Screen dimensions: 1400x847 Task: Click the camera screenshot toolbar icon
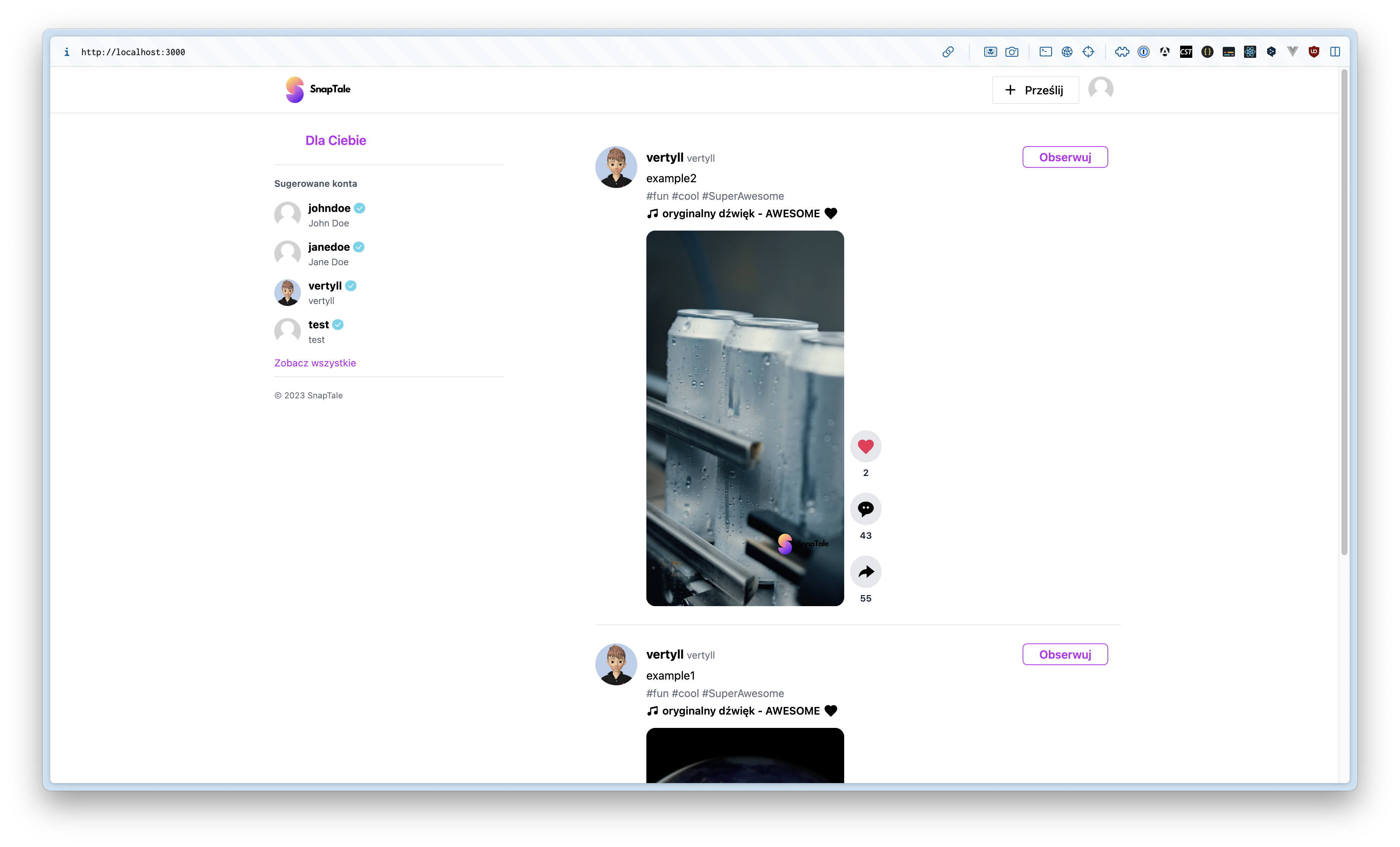(1012, 52)
